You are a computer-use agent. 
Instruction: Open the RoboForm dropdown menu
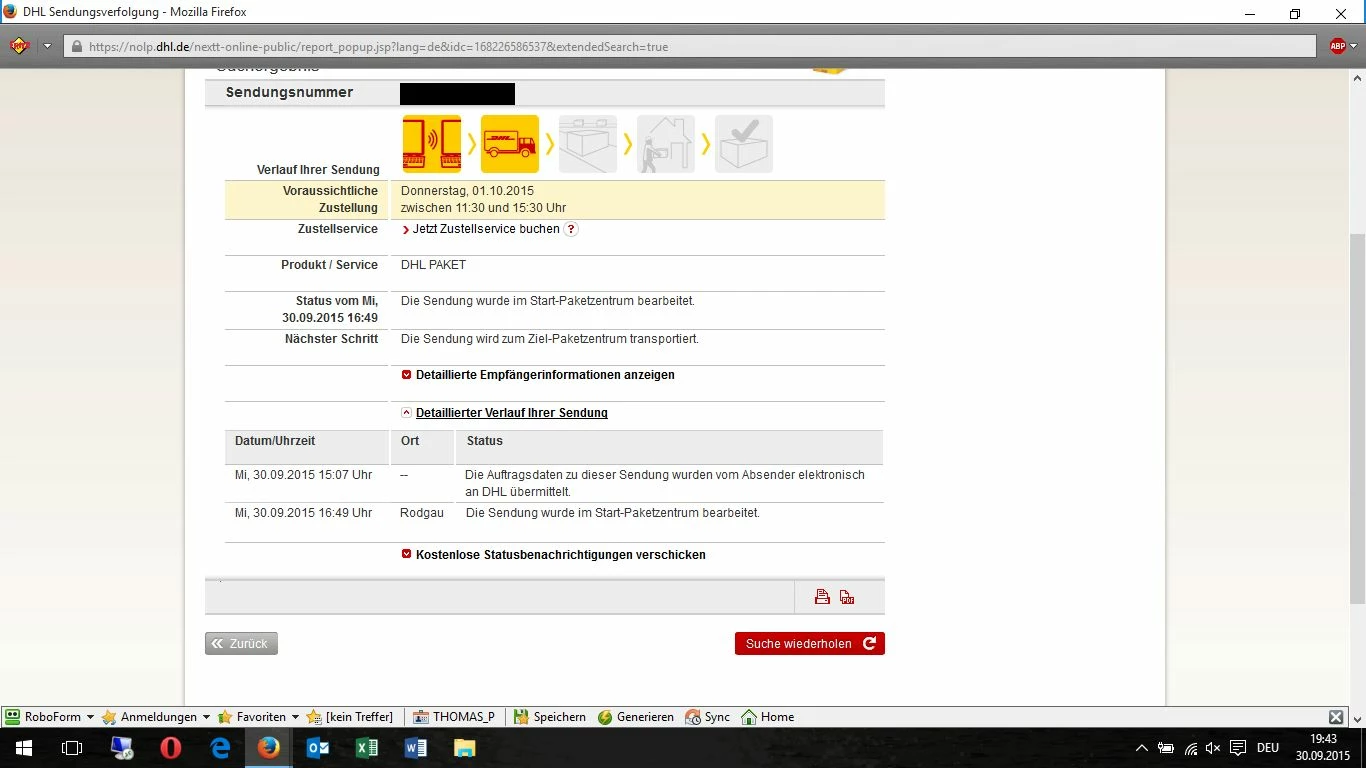coord(49,717)
